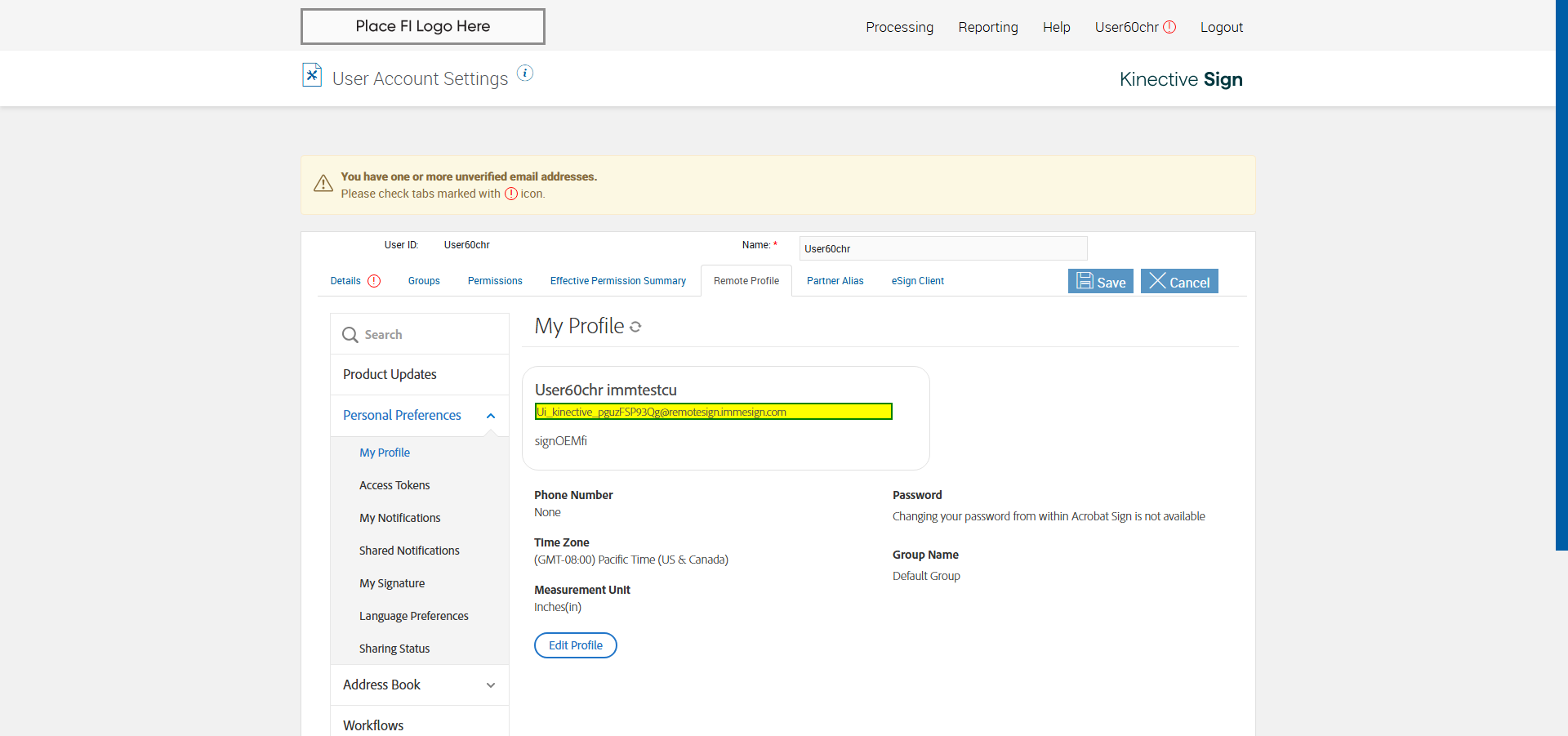Screen dimensions: 1568x736
Task: Expand the Address Book section
Action: pos(491,685)
